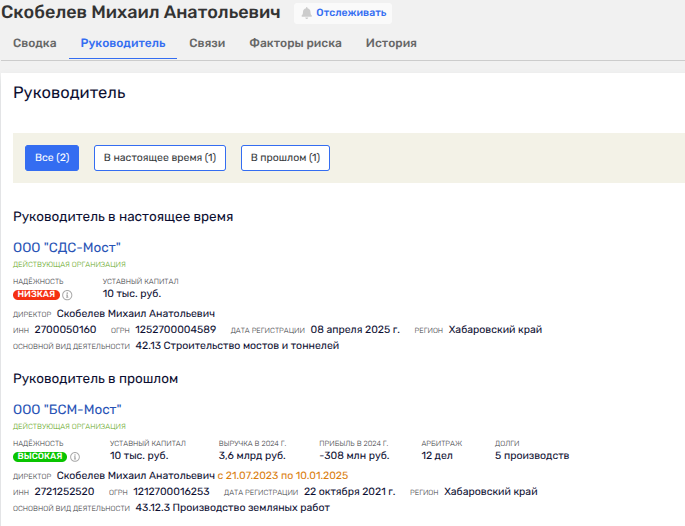Open the Факторы риска tab
685x526 pixels.
click(295, 43)
